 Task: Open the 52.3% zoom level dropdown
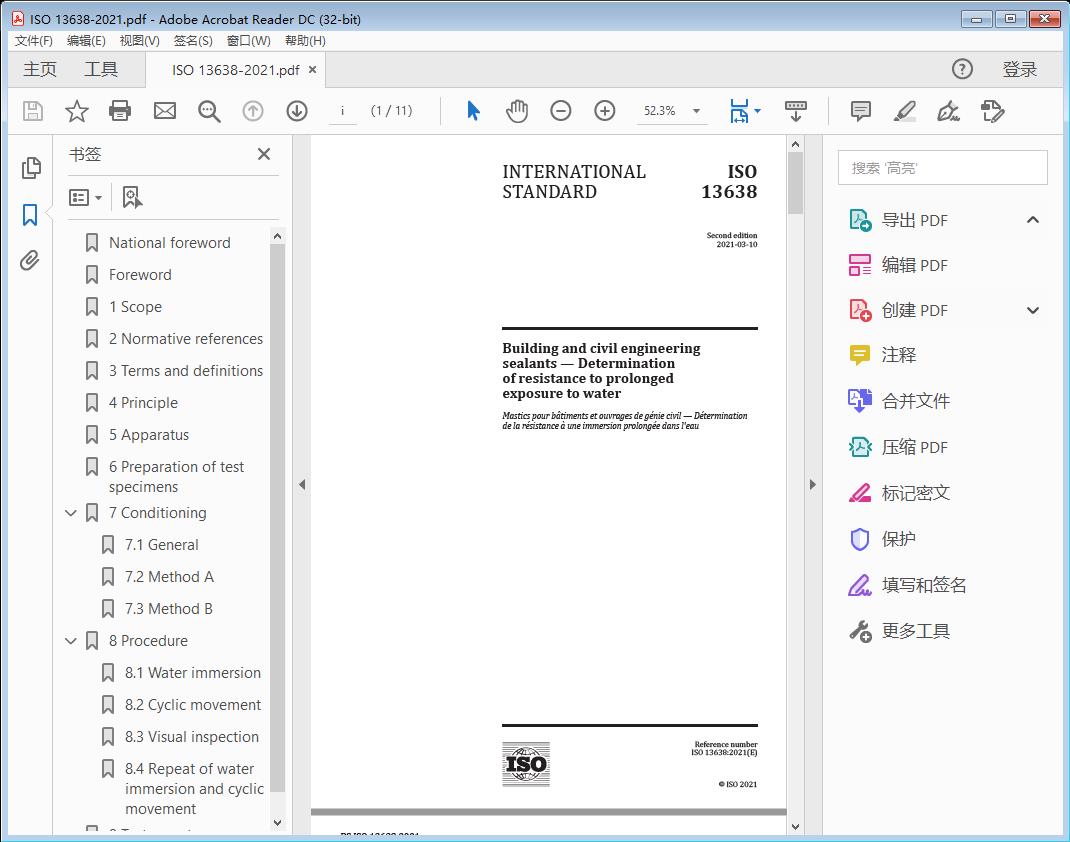coord(696,111)
